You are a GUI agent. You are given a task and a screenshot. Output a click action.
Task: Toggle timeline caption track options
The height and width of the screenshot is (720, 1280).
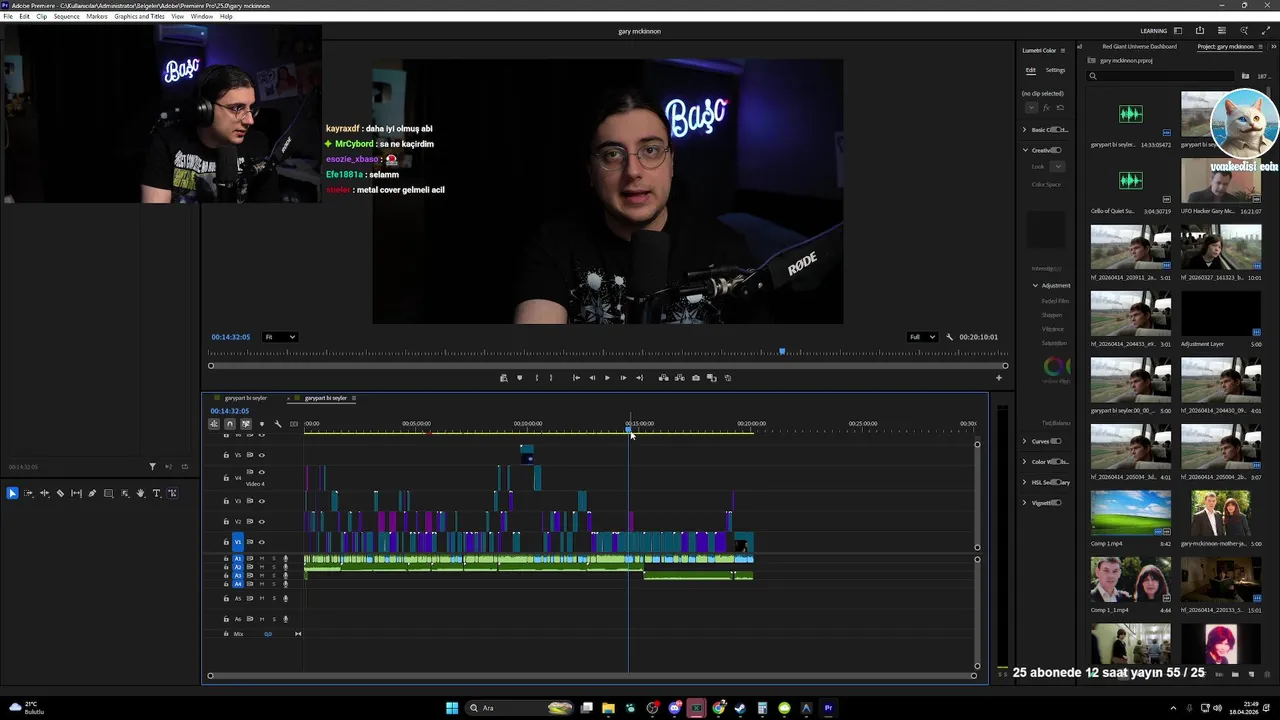click(294, 424)
